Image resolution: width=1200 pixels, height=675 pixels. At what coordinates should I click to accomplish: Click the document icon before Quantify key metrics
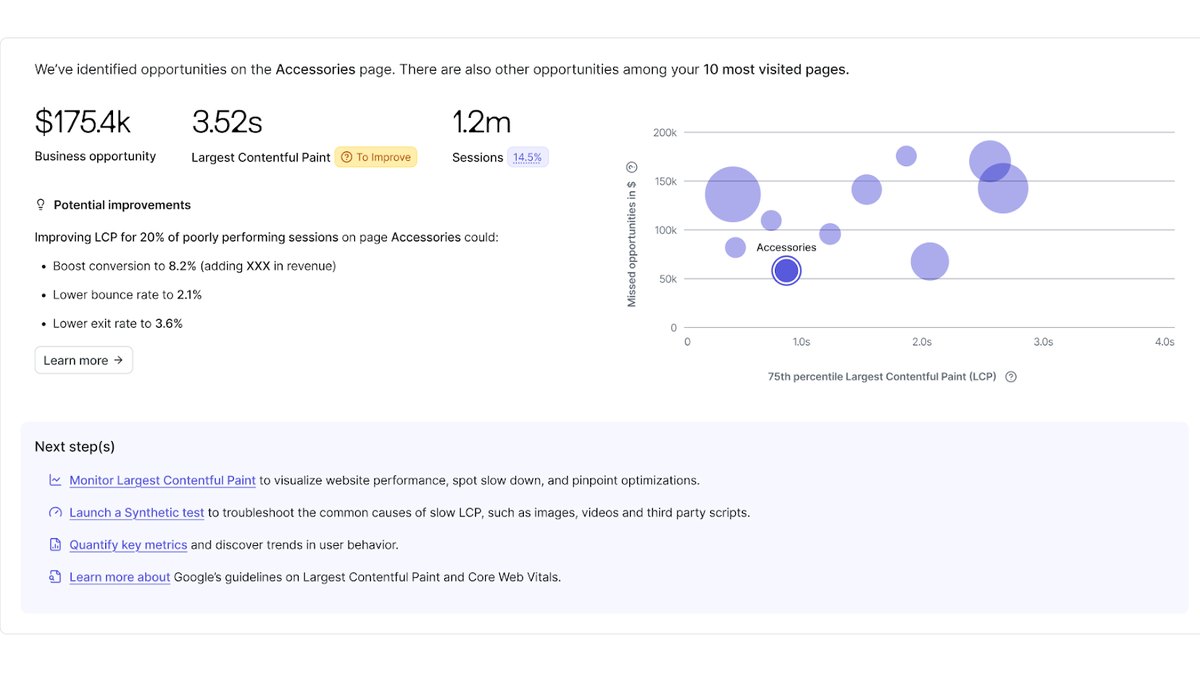coord(55,545)
